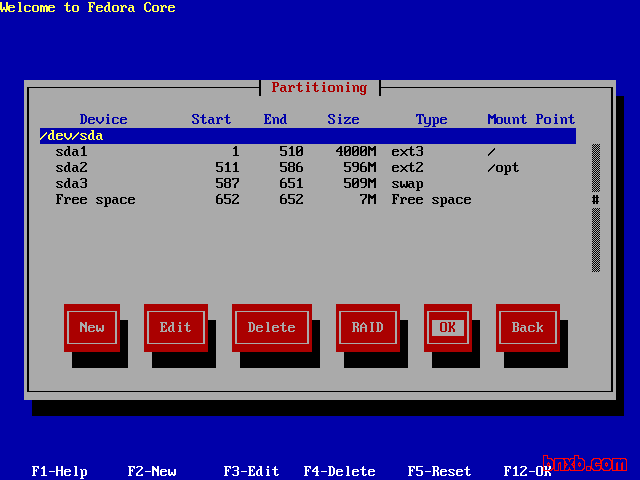Confirm partitioning with the OK button

click(447, 327)
